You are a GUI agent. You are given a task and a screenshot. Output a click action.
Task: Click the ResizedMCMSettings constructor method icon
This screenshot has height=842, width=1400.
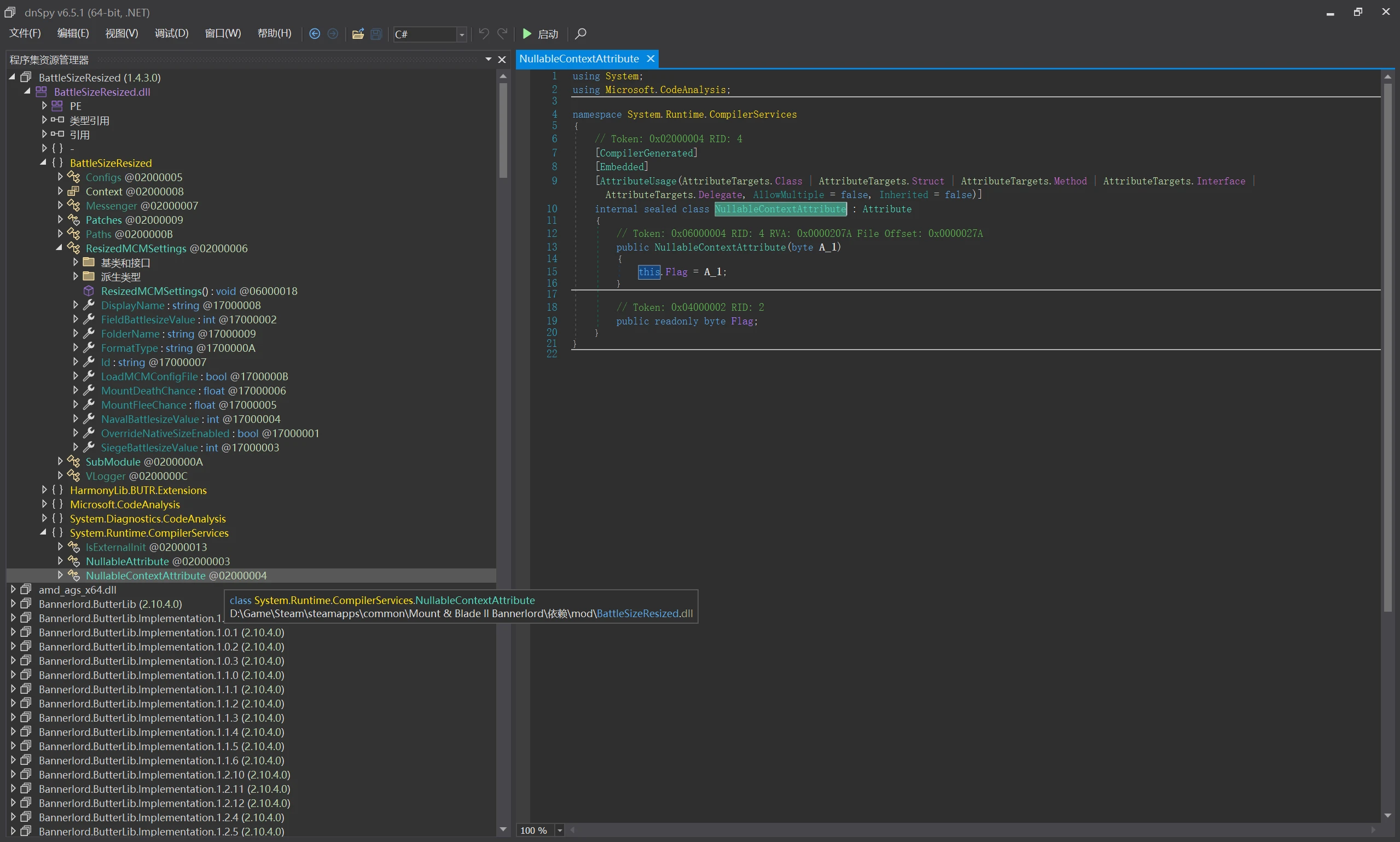pyautogui.click(x=89, y=291)
